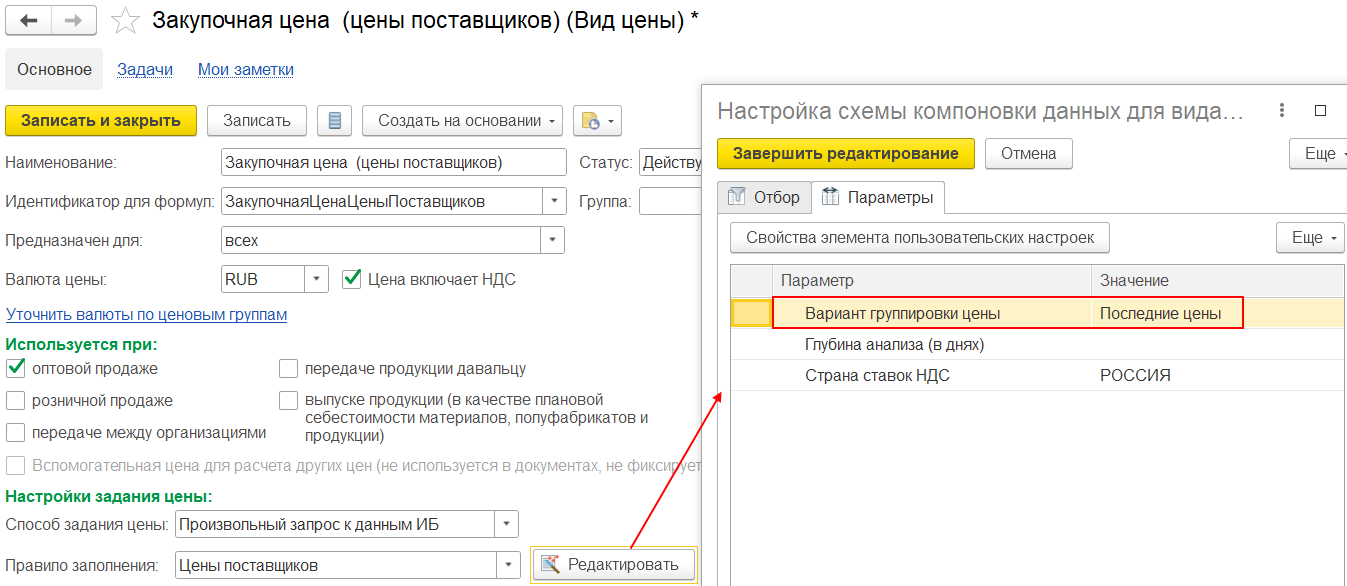Maximize the settings dialog with the square icon
Image resolution: width=1347 pixels, height=586 pixels.
pyautogui.click(x=1320, y=111)
